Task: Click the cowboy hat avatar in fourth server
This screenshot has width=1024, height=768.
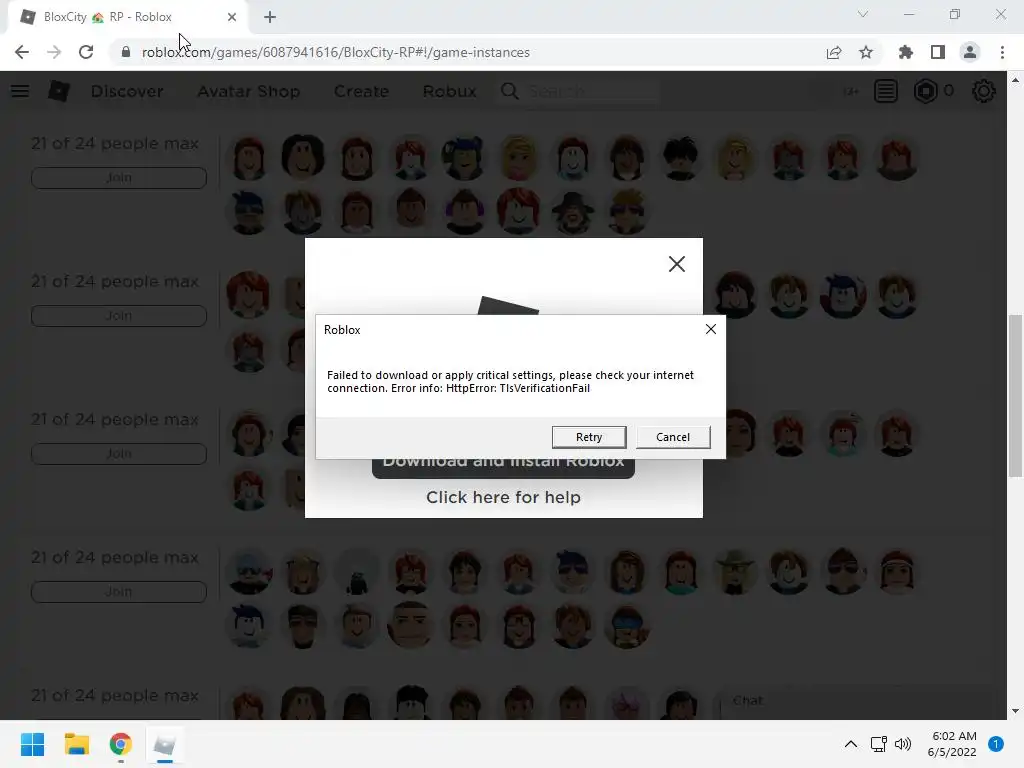Action: pyautogui.click(x=735, y=571)
